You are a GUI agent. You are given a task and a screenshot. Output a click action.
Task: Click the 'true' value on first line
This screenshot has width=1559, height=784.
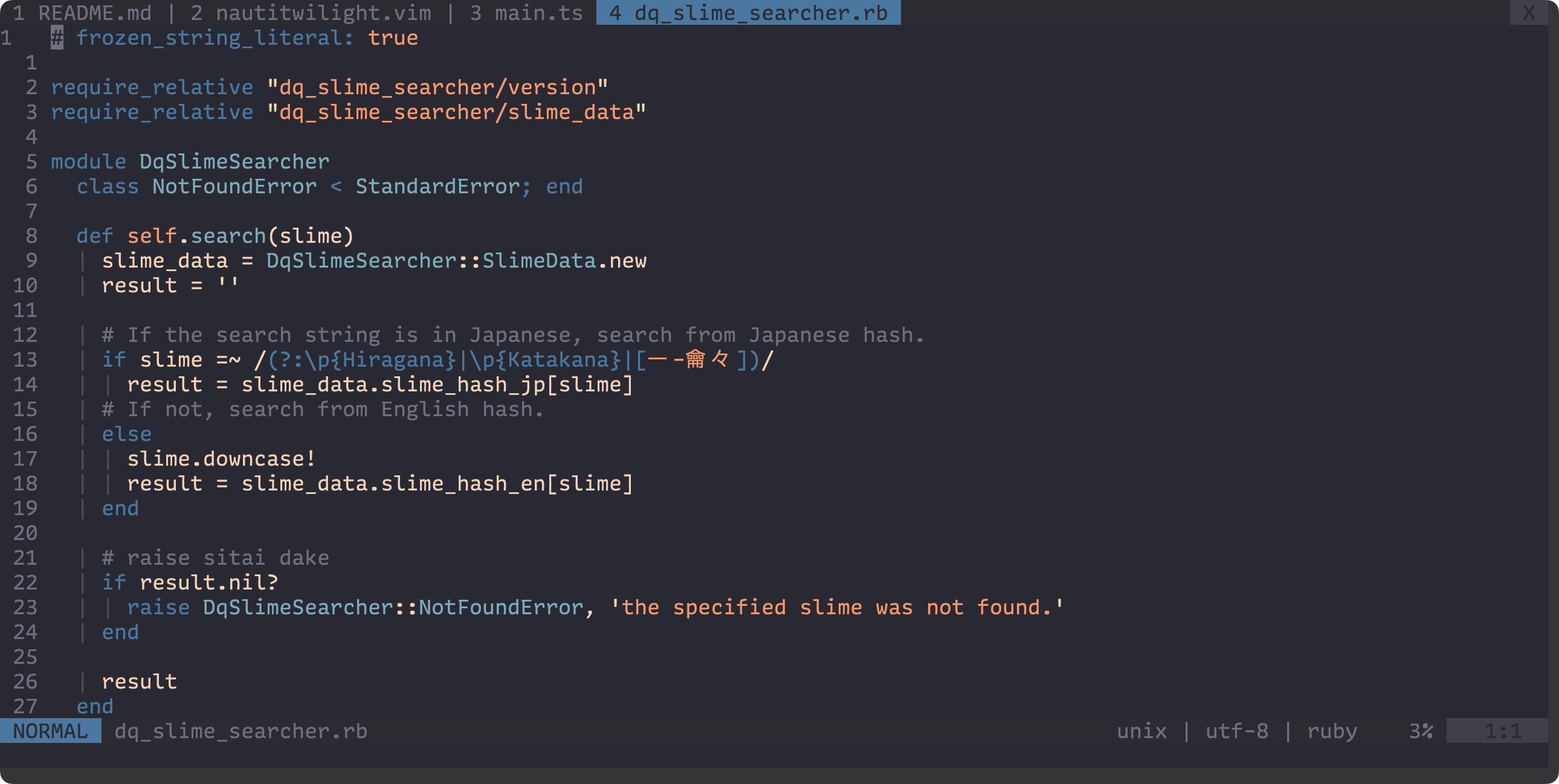393,37
